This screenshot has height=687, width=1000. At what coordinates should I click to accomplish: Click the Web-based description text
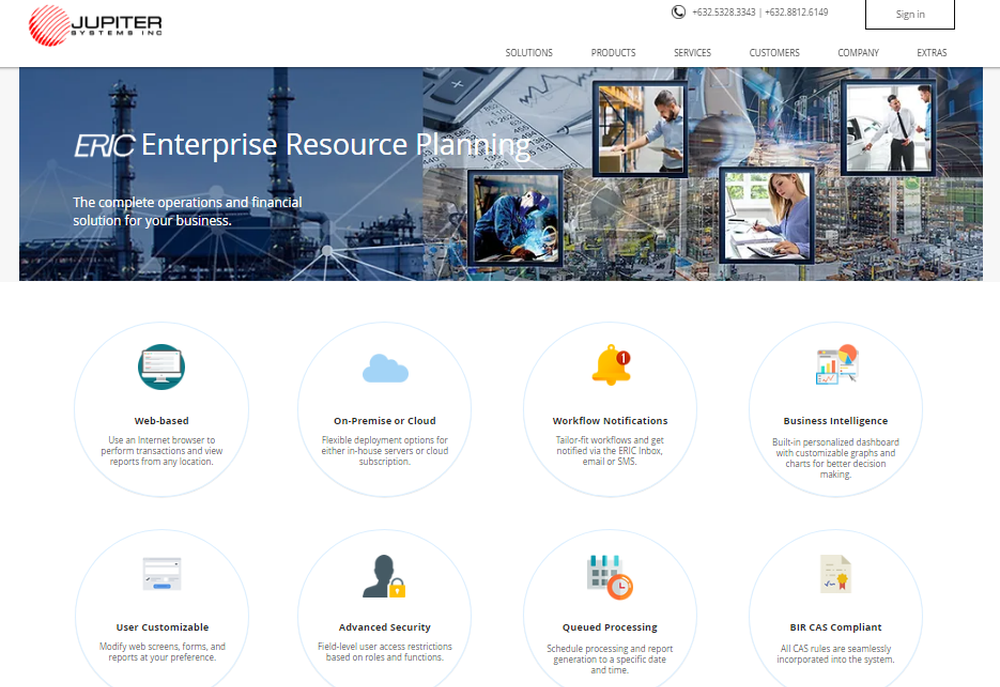pos(161,451)
